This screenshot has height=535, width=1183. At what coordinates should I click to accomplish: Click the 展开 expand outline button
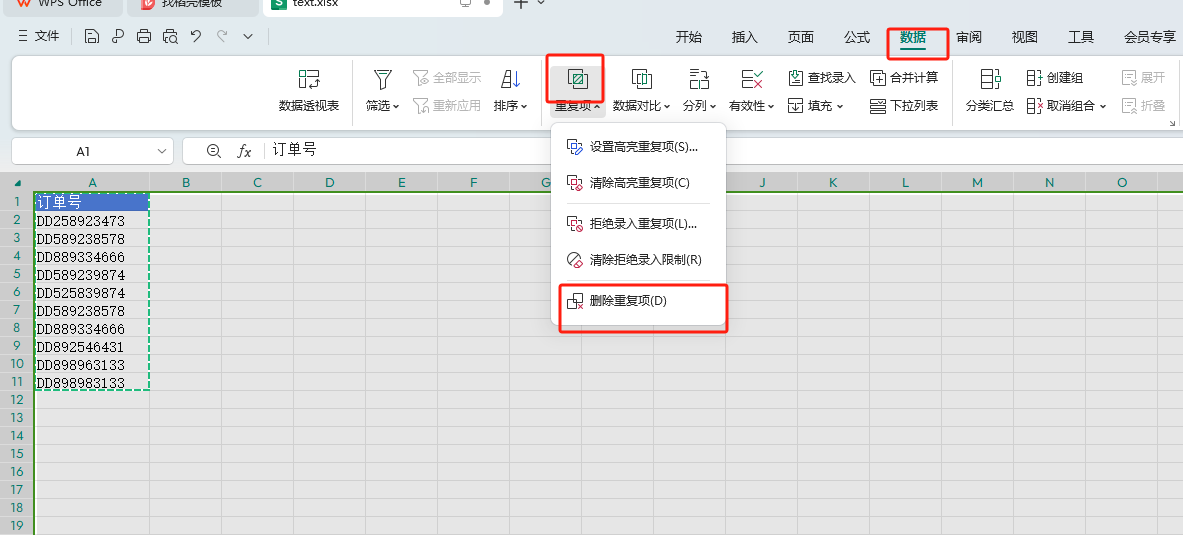point(1144,77)
